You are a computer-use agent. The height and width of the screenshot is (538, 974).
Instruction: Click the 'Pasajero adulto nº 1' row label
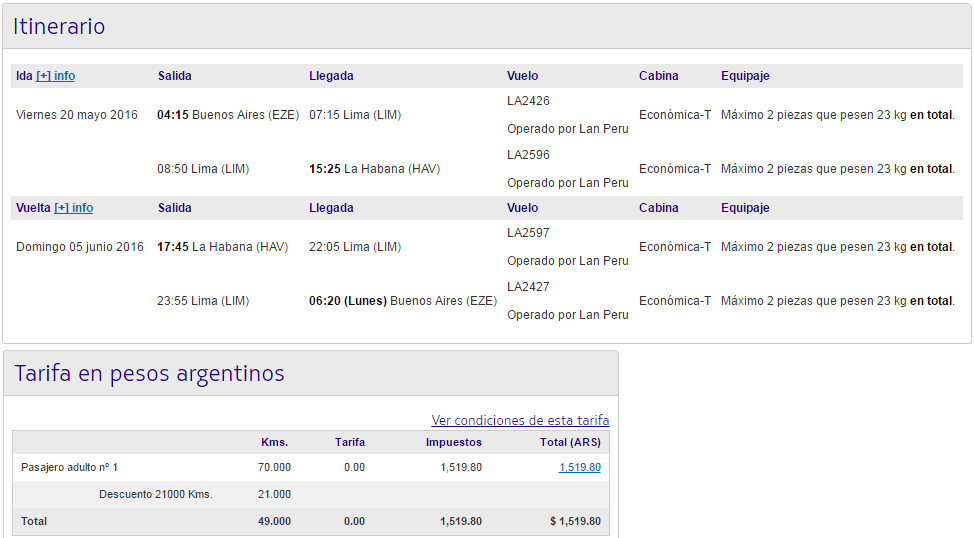tap(70, 467)
